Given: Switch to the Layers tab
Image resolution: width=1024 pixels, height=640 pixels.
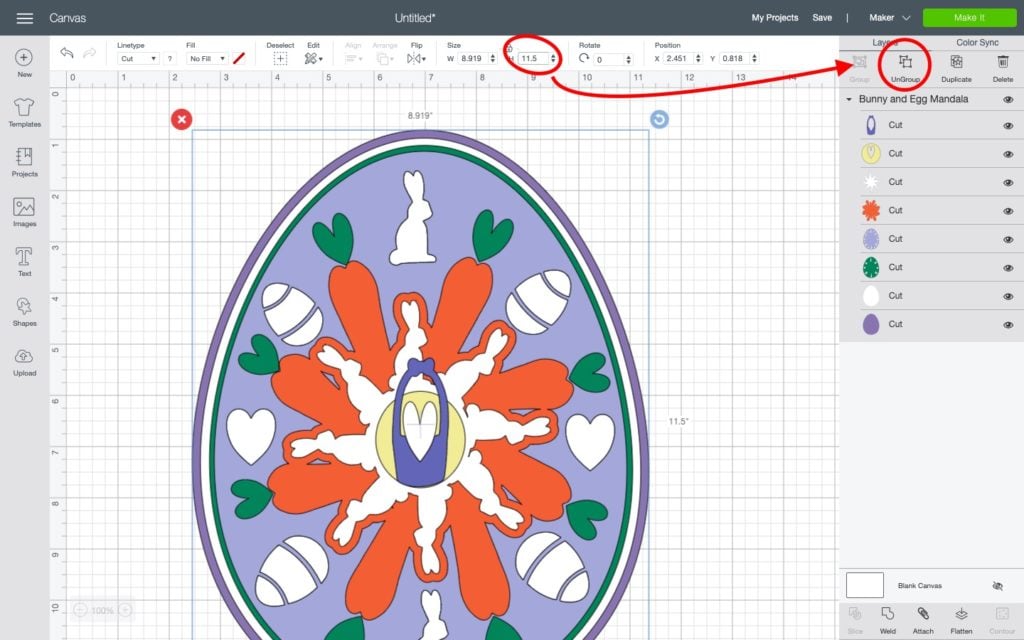Looking at the screenshot, I should click(x=885, y=42).
